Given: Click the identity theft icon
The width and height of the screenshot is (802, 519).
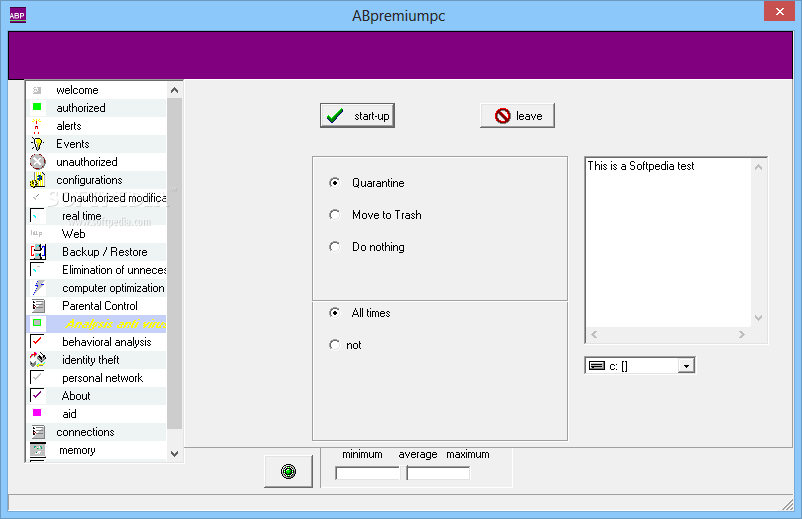Looking at the screenshot, I should click(38, 359).
